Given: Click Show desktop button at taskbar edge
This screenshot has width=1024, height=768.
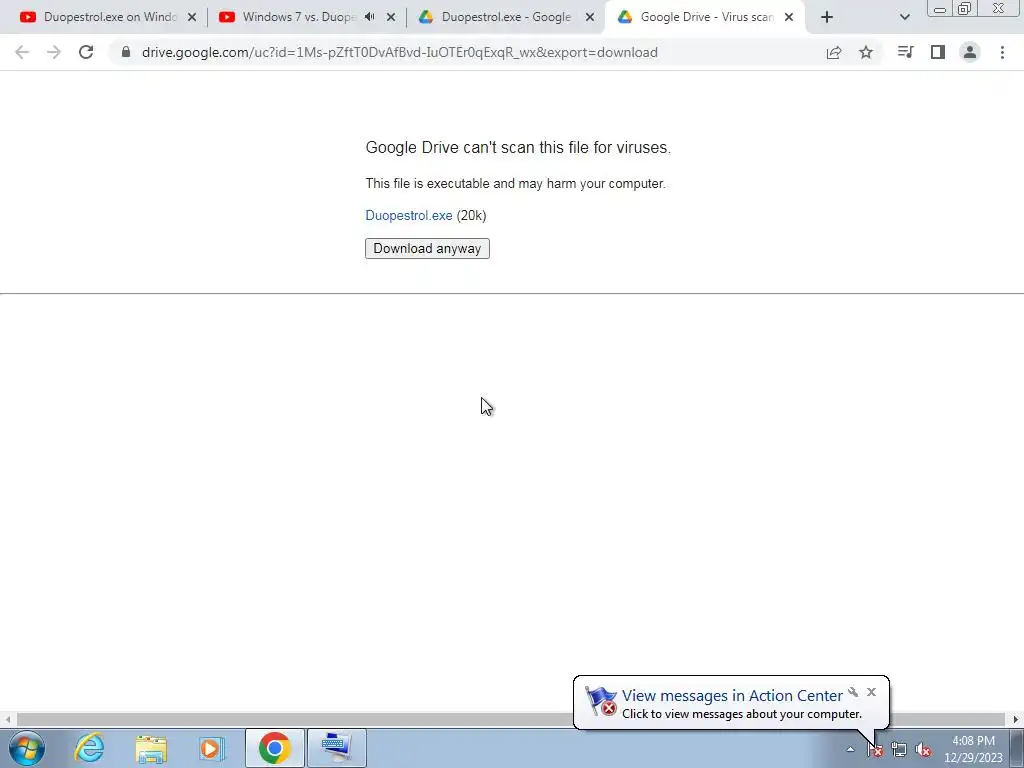Looking at the screenshot, I should [x=1016, y=748].
